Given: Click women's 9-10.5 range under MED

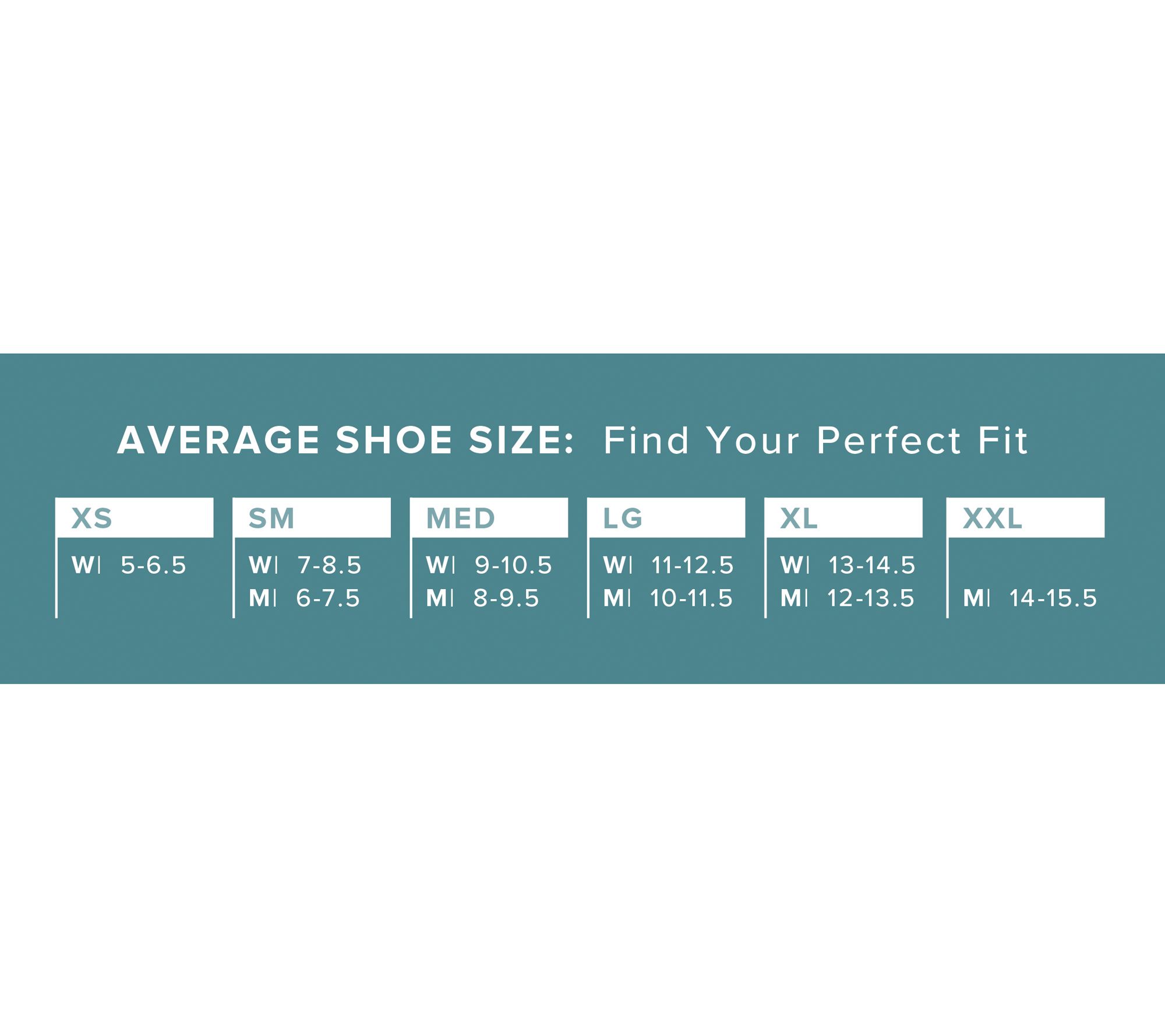Looking at the screenshot, I should [513, 565].
